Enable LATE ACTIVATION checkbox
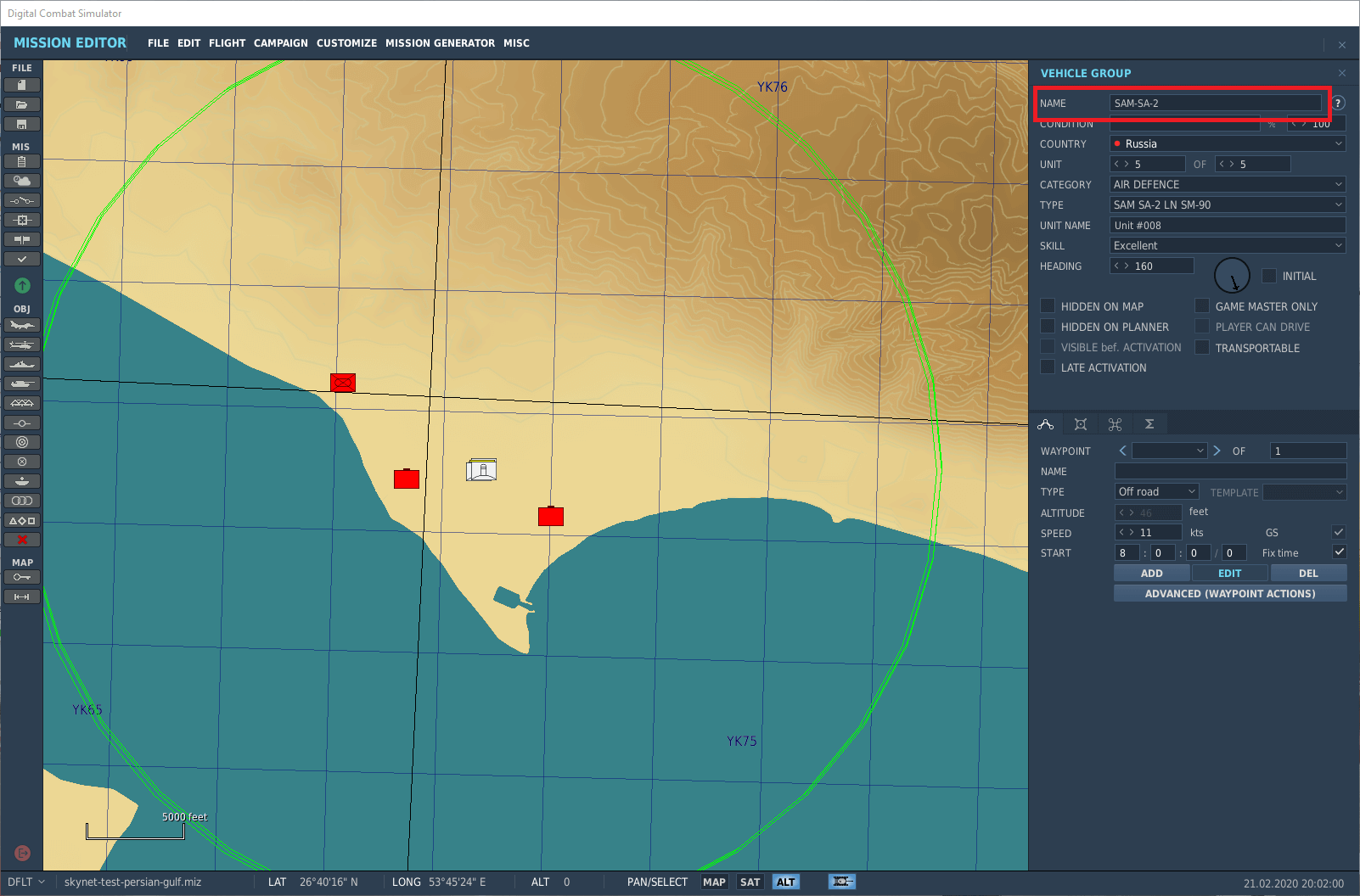 (1048, 367)
